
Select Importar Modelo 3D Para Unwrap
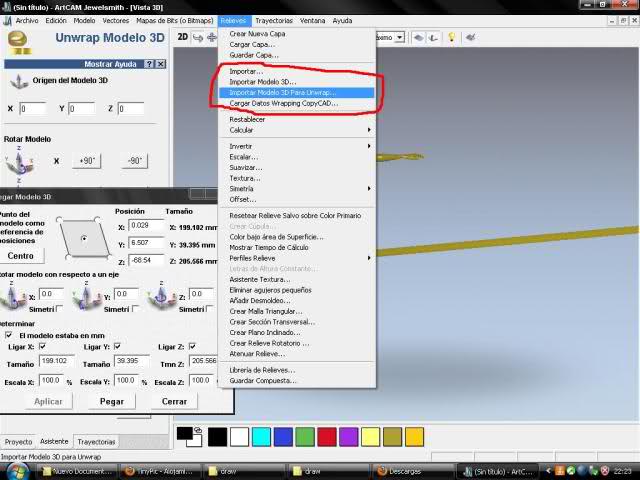pos(297,93)
